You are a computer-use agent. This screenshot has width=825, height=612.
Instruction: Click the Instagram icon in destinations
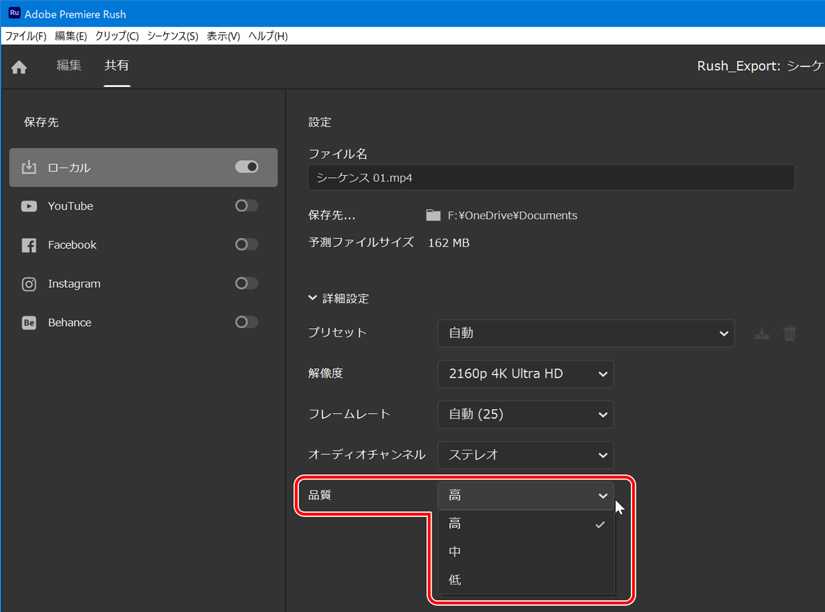29,284
